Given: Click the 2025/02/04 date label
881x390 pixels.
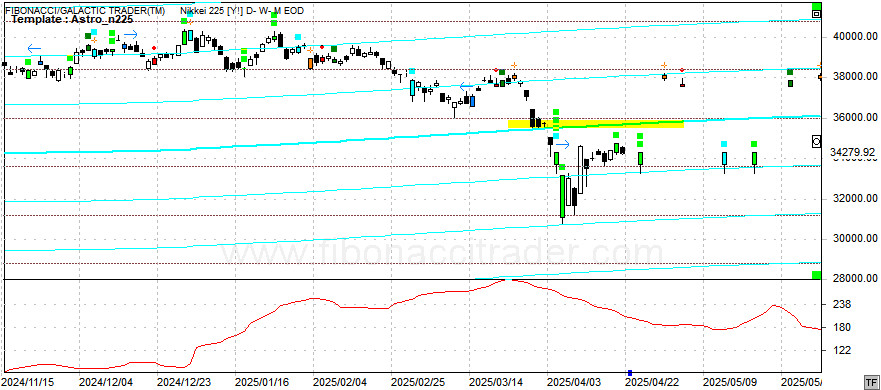Looking at the screenshot, I should point(340,382).
